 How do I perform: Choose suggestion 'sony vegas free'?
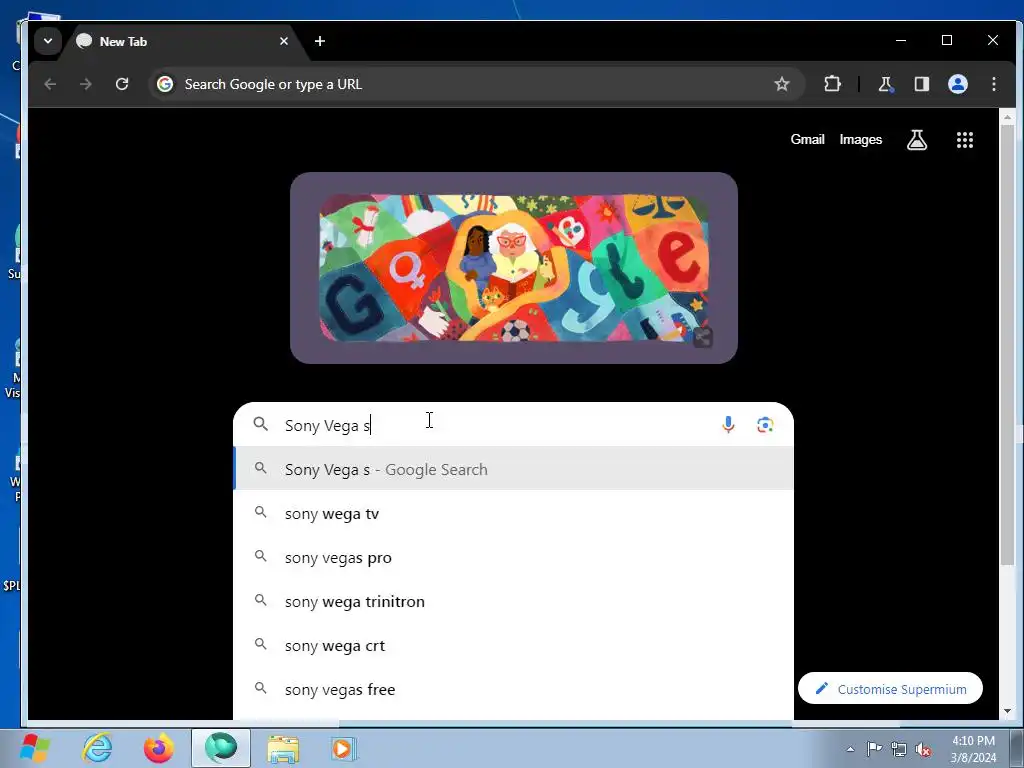[514, 689]
